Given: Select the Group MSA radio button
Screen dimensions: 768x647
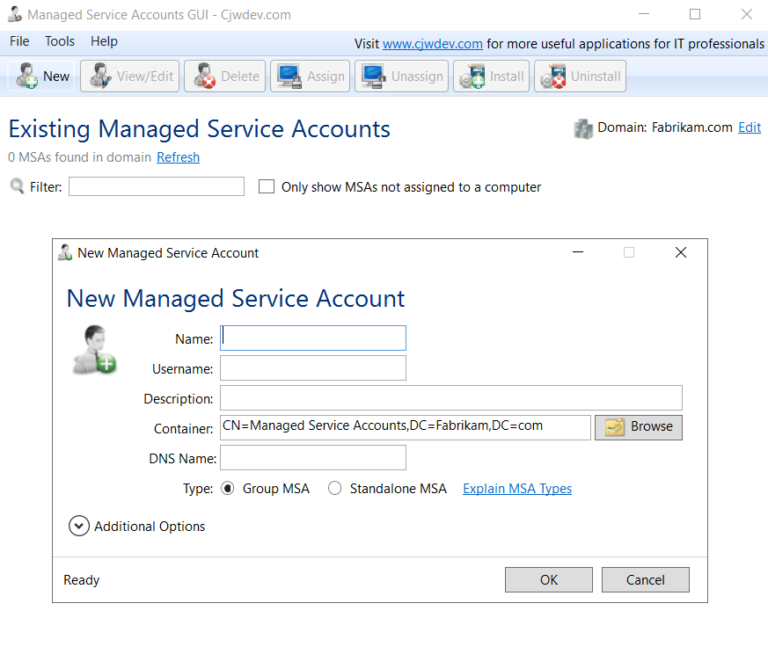Looking at the screenshot, I should [x=227, y=488].
